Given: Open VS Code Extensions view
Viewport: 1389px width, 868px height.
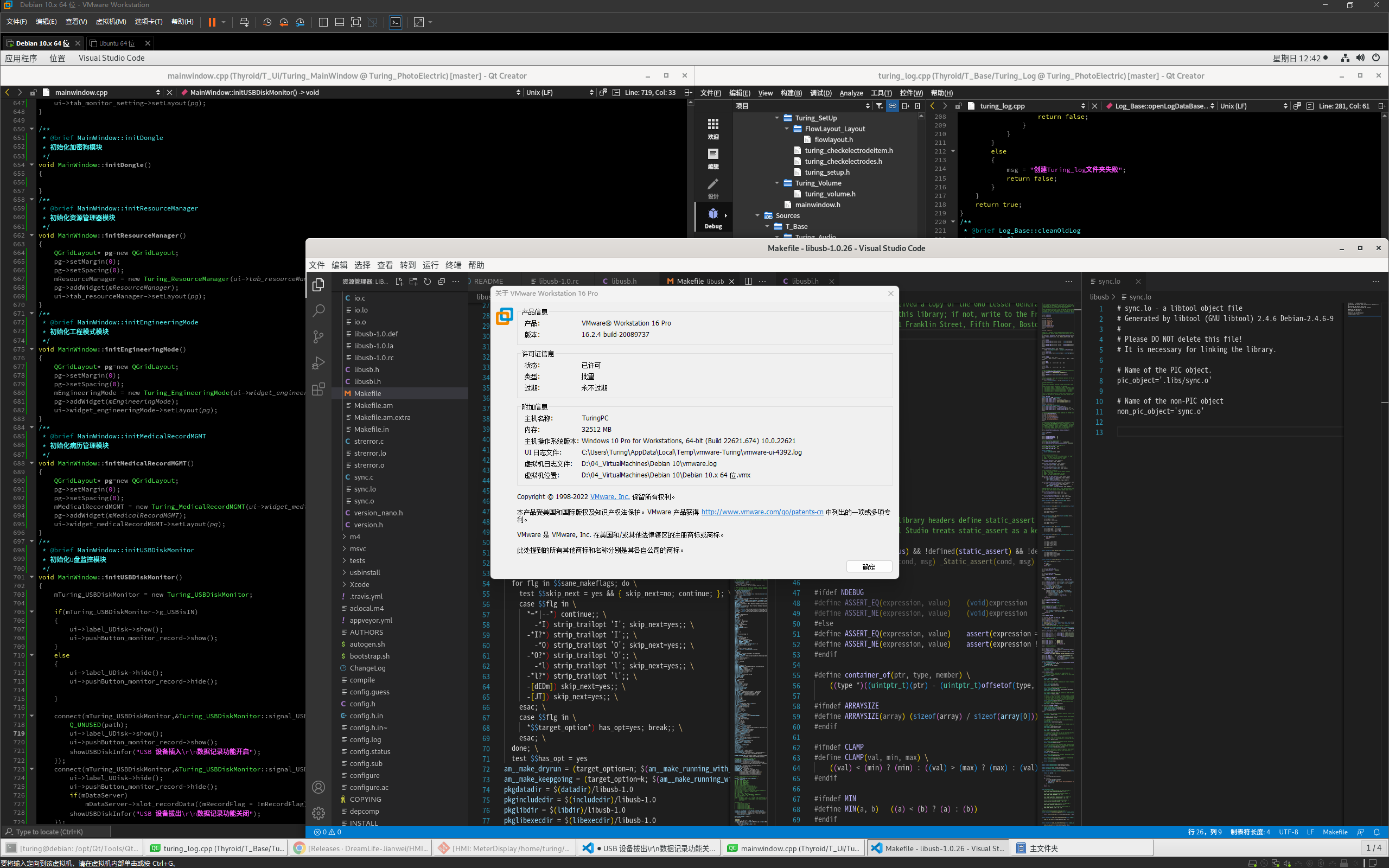Looking at the screenshot, I should click(318, 389).
